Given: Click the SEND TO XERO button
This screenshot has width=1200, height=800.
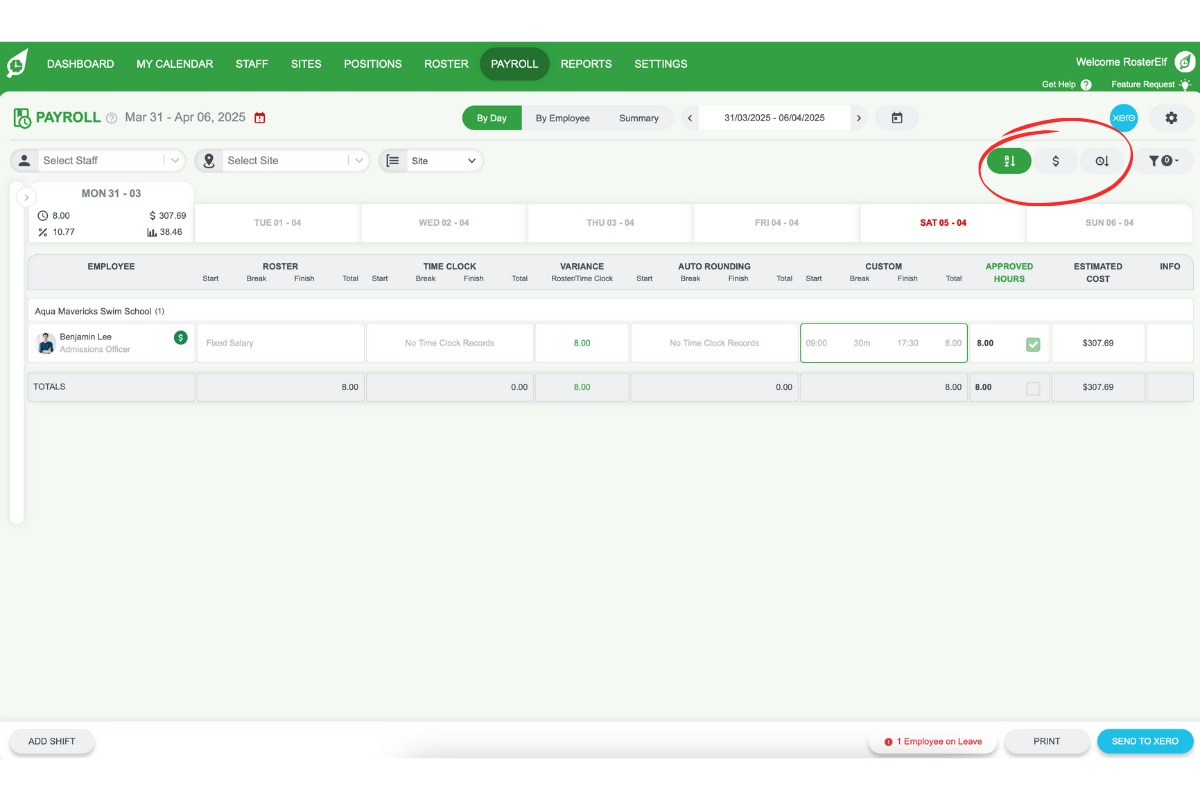Looking at the screenshot, I should pos(1145,741).
